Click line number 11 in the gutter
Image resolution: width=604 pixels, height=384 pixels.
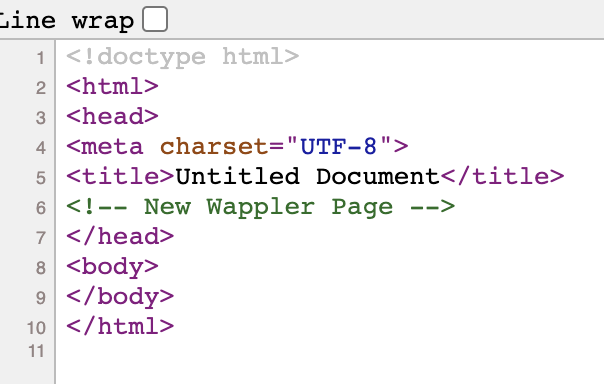(x=36, y=351)
